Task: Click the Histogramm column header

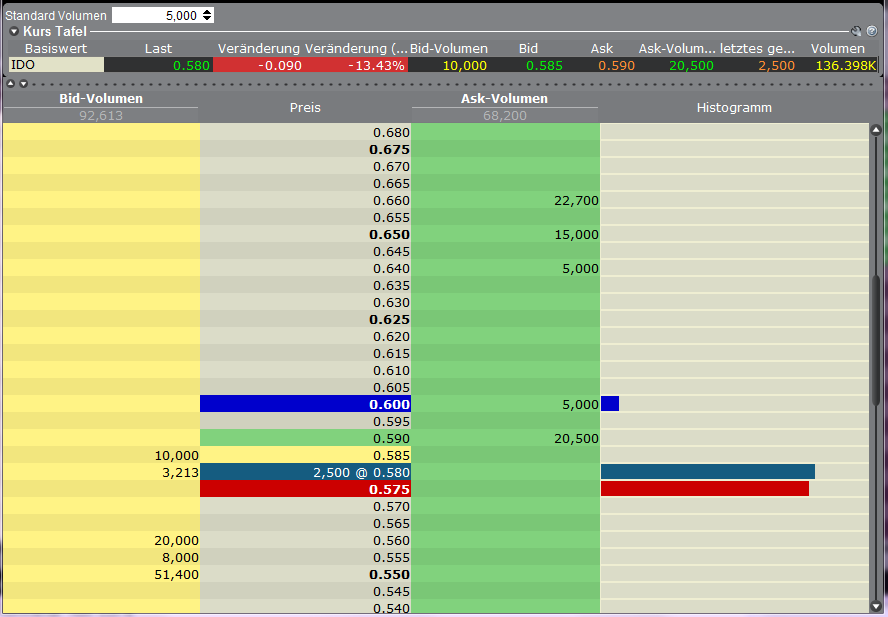Action: point(734,108)
